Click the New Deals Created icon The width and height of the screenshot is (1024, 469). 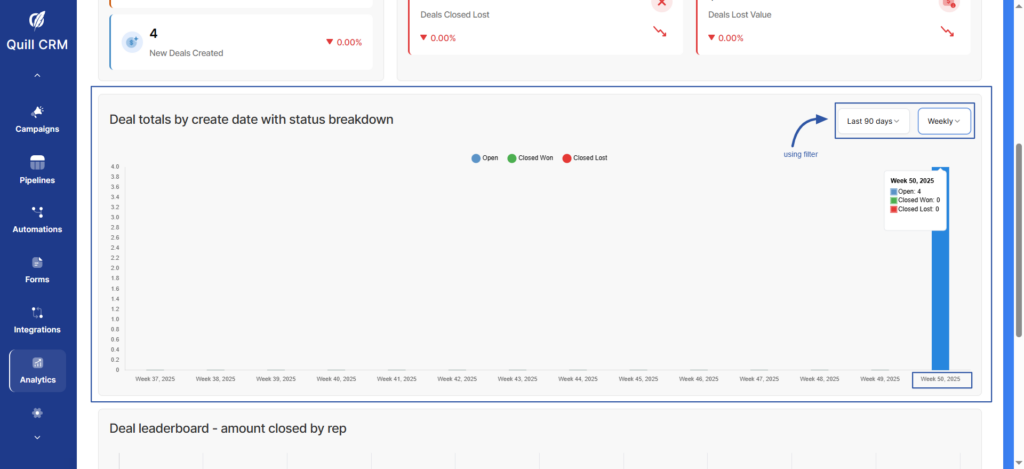click(131, 42)
